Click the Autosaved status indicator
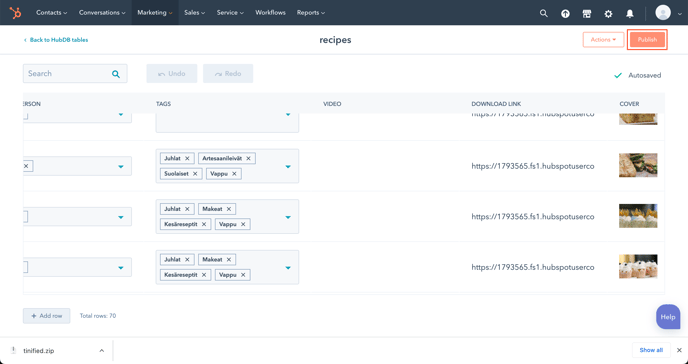This screenshot has width=688, height=364. (x=638, y=75)
